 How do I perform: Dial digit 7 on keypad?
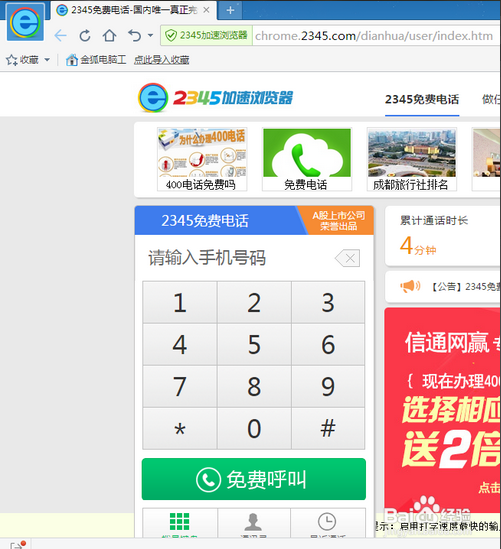point(180,387)
